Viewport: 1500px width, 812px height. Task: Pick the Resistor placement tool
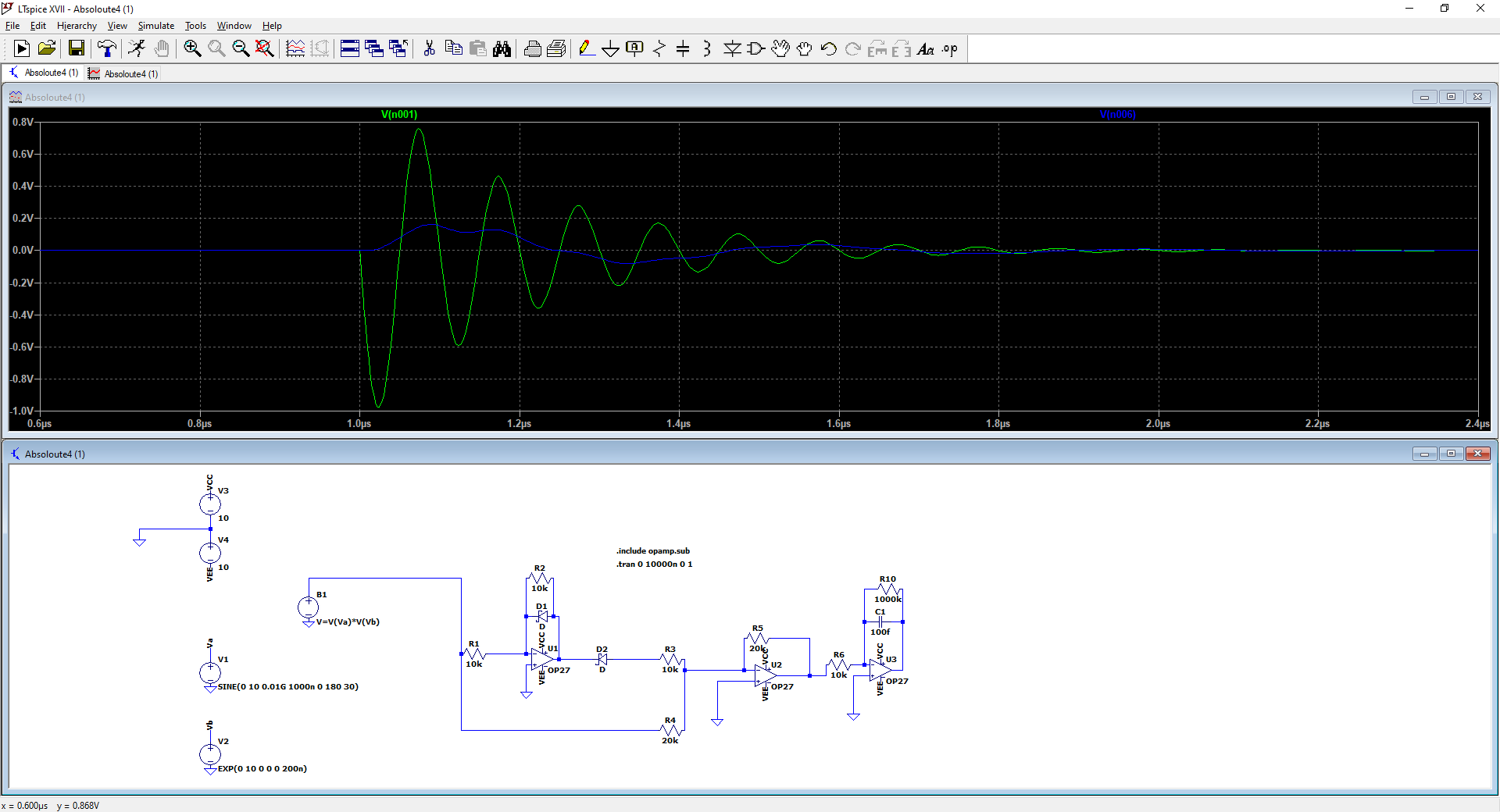(659, 48)
